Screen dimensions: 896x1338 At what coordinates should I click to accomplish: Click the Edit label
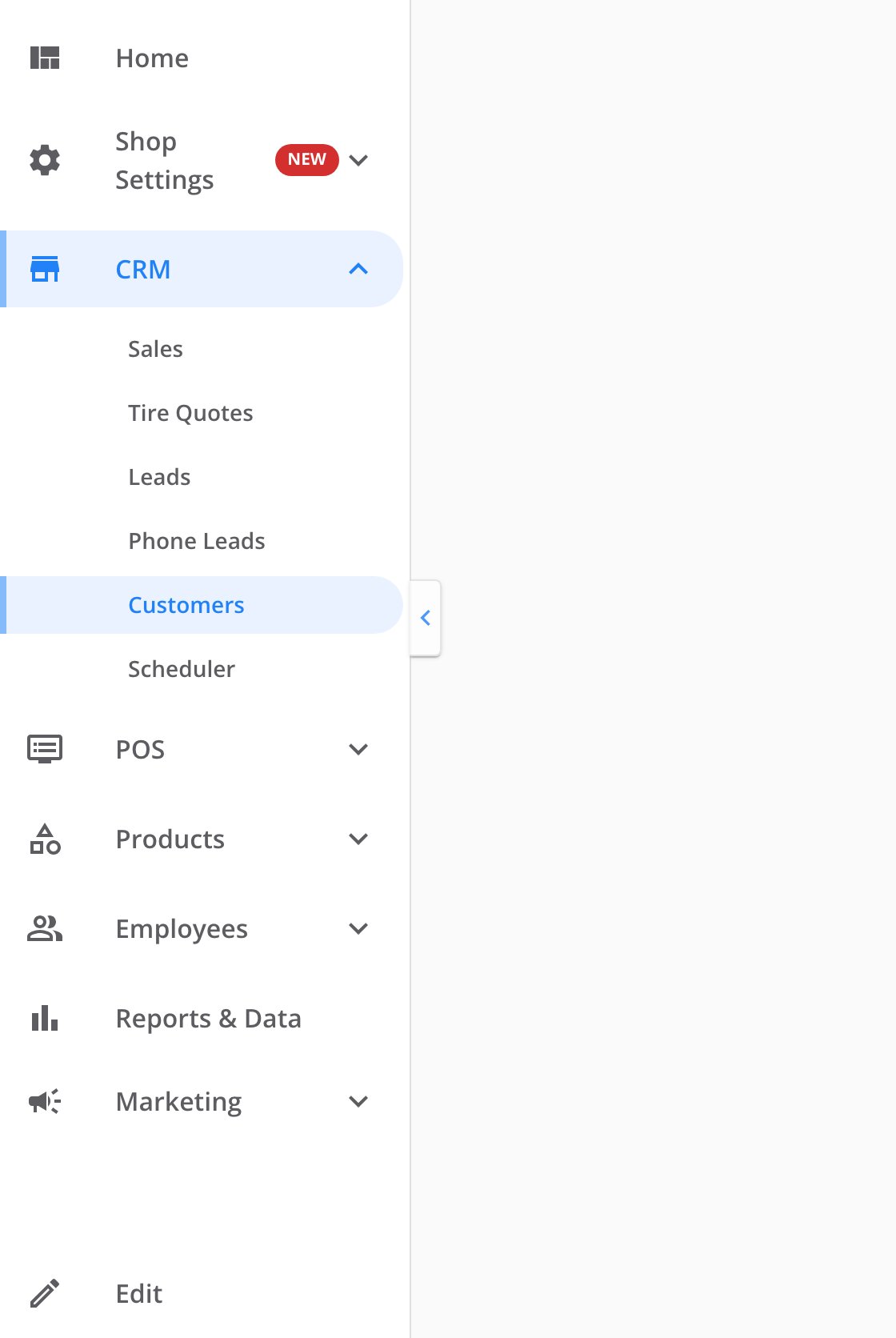138,1294
